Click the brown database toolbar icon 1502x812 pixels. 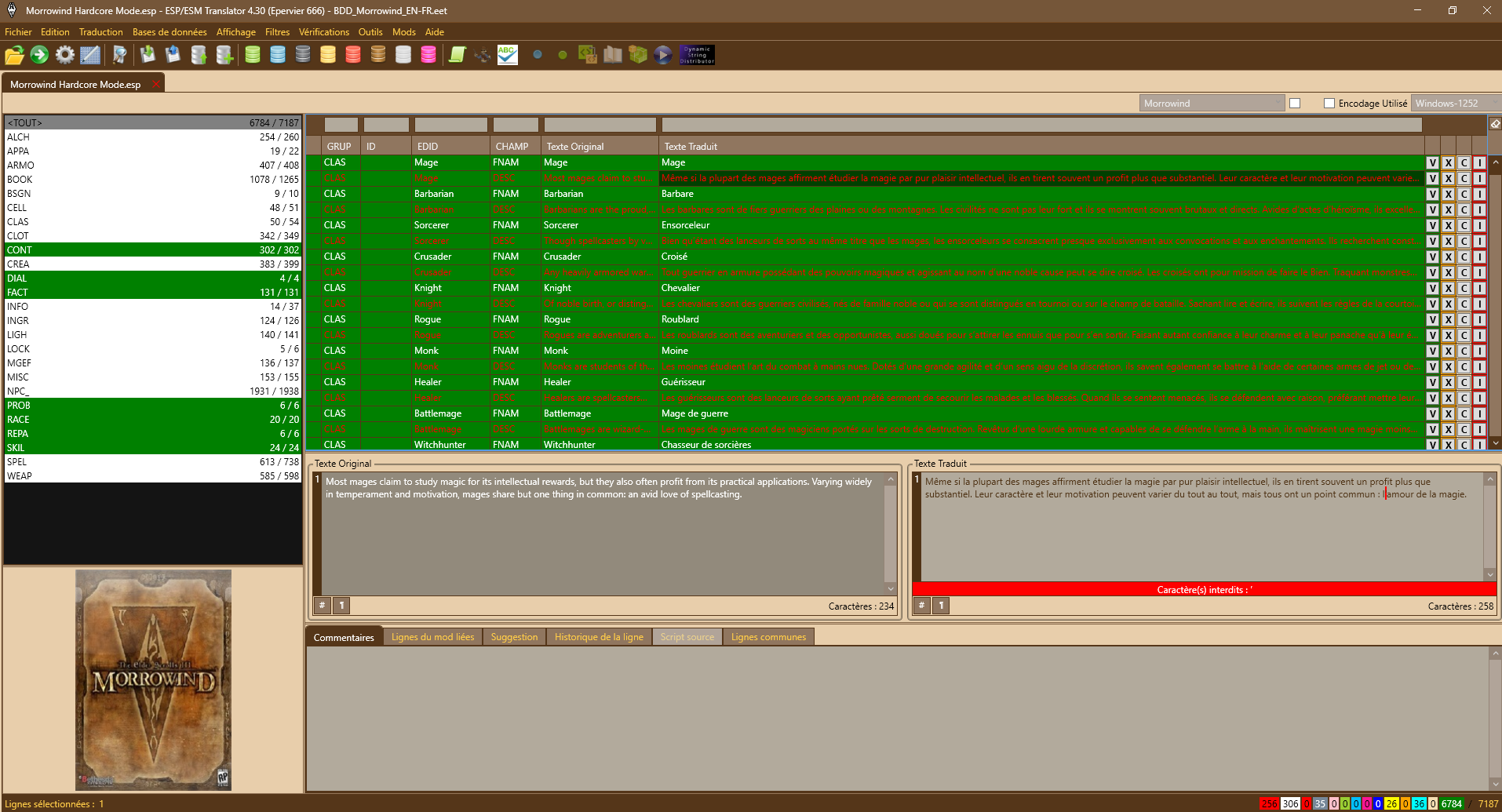378,55
